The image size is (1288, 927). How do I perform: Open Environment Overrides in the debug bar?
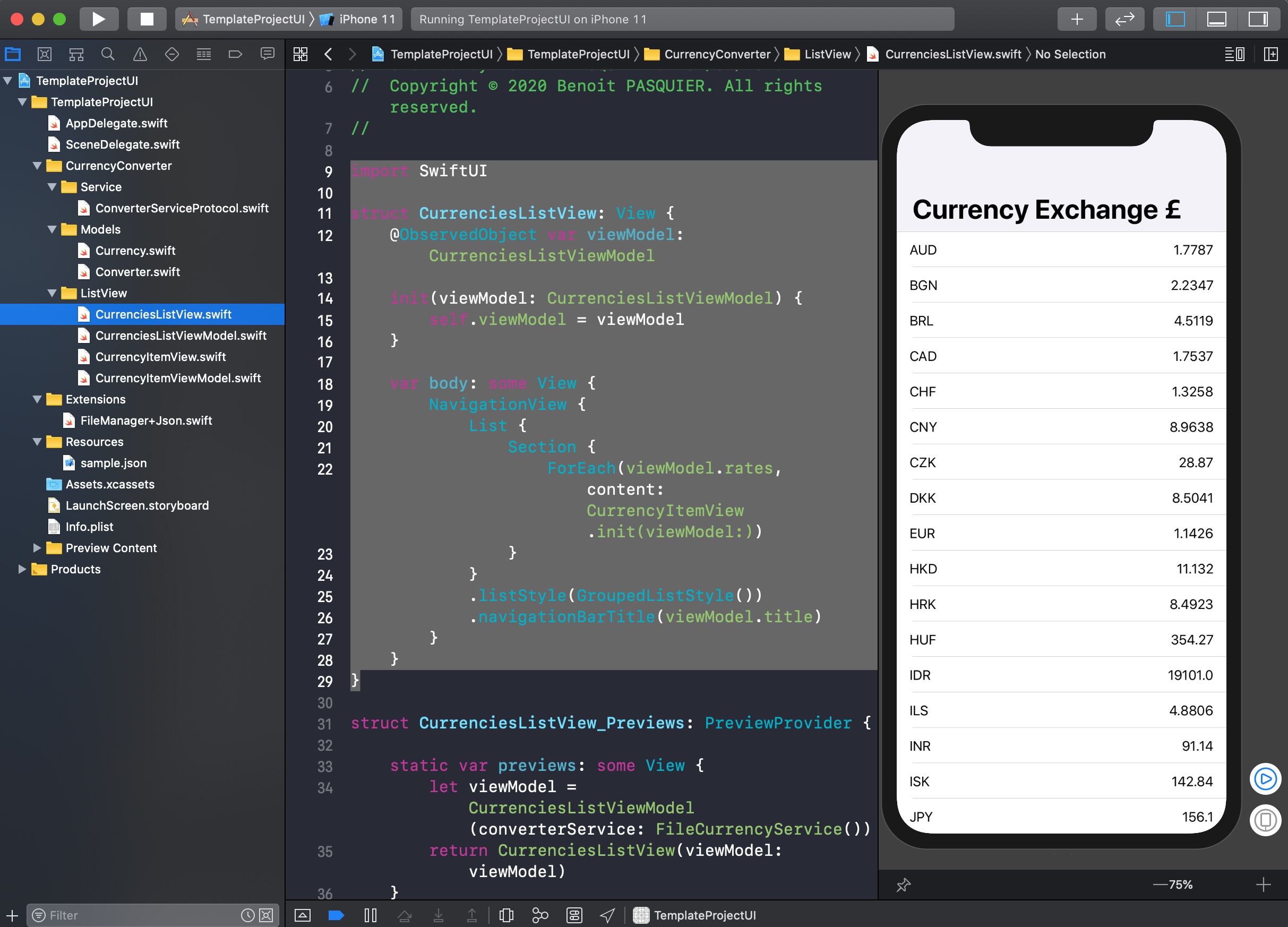point(574,915)
